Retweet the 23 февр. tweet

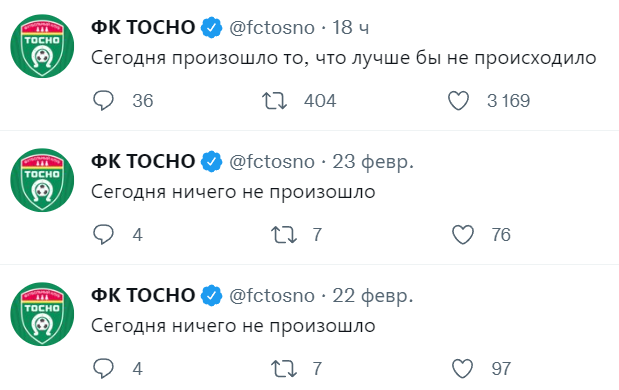284,234
